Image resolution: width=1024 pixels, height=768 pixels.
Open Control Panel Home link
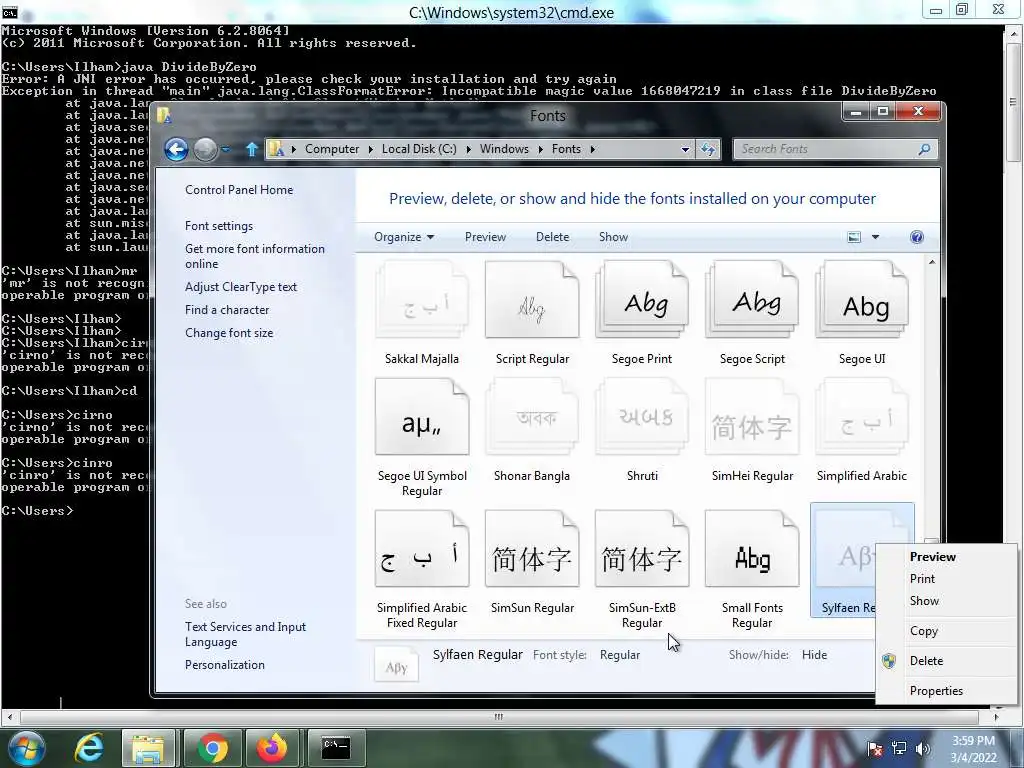(x=239, y=190)
